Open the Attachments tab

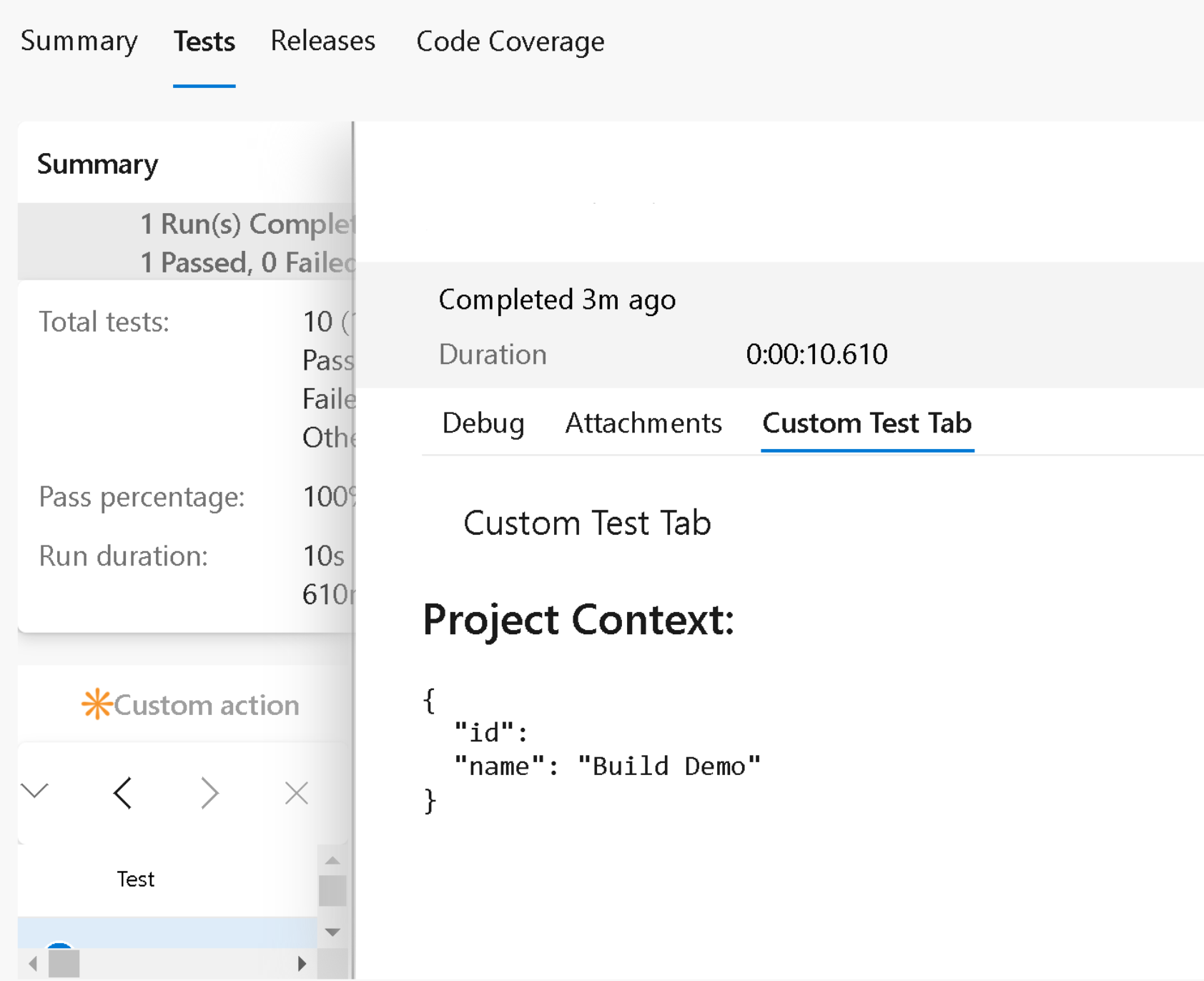click(643, 423)
